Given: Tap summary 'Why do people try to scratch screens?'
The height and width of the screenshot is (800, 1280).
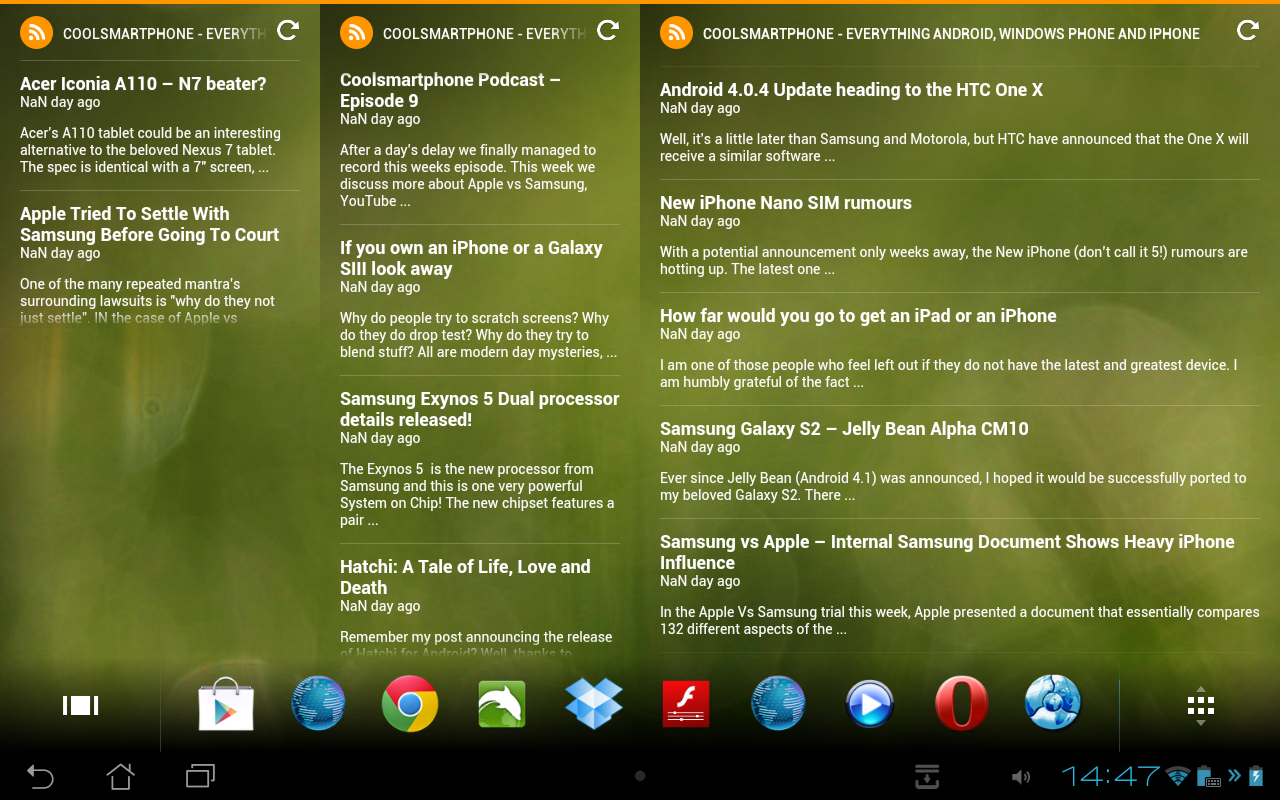Looking at the screenshot, I should point(478,335).
